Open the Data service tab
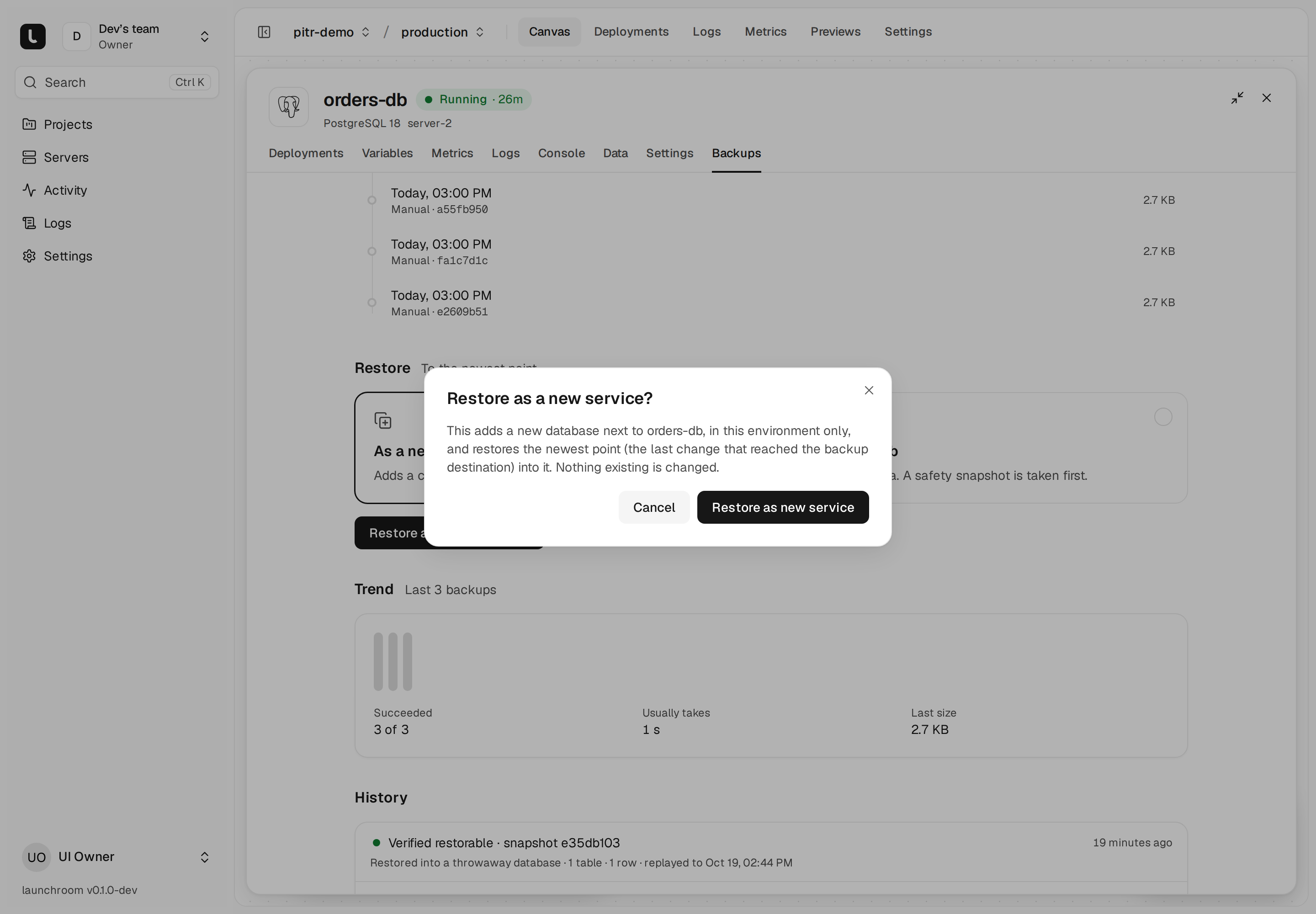 tap(616, 154)
